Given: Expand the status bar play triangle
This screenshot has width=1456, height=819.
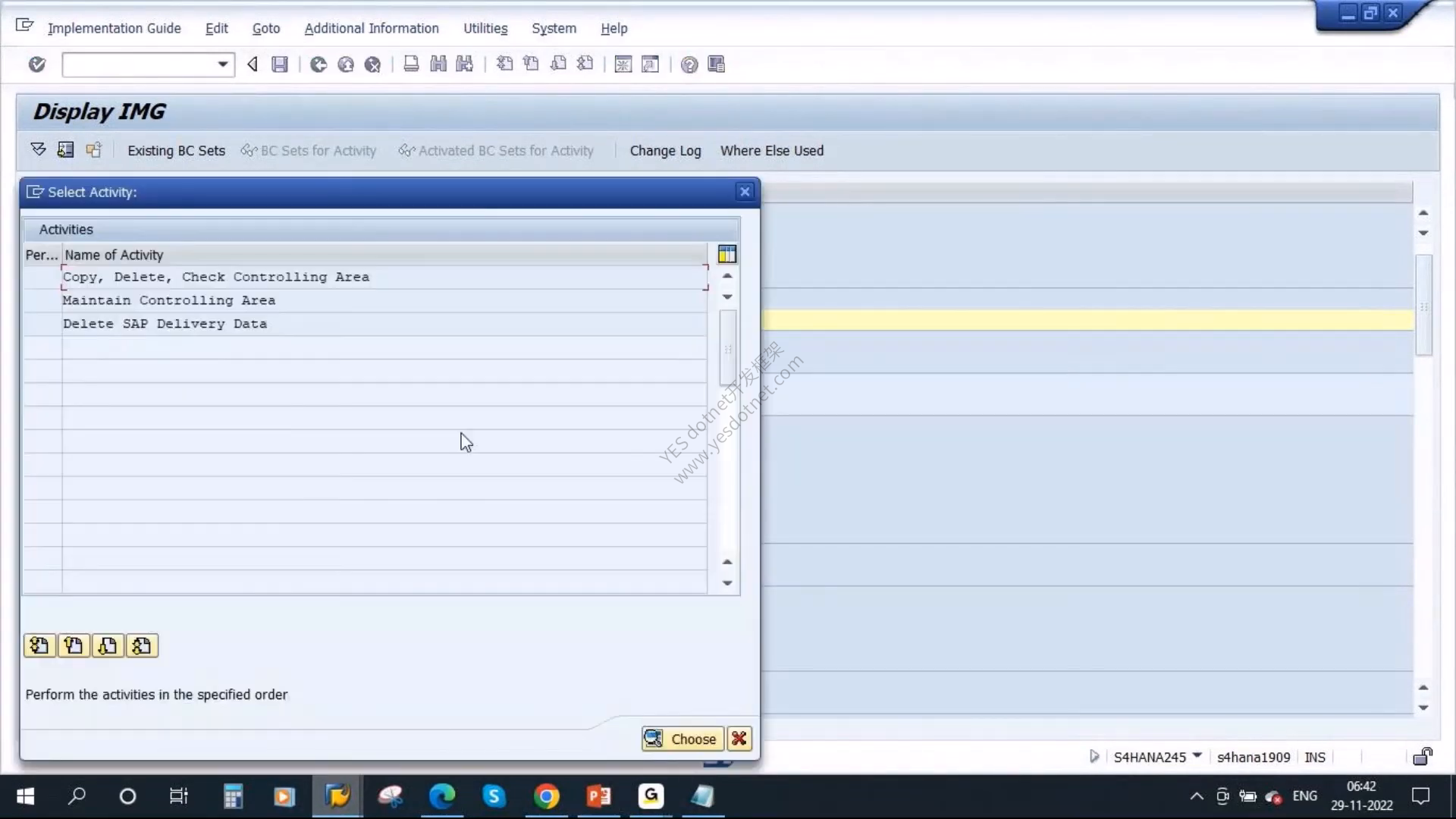Looking at the screenshot, I should click(1094, 756).
